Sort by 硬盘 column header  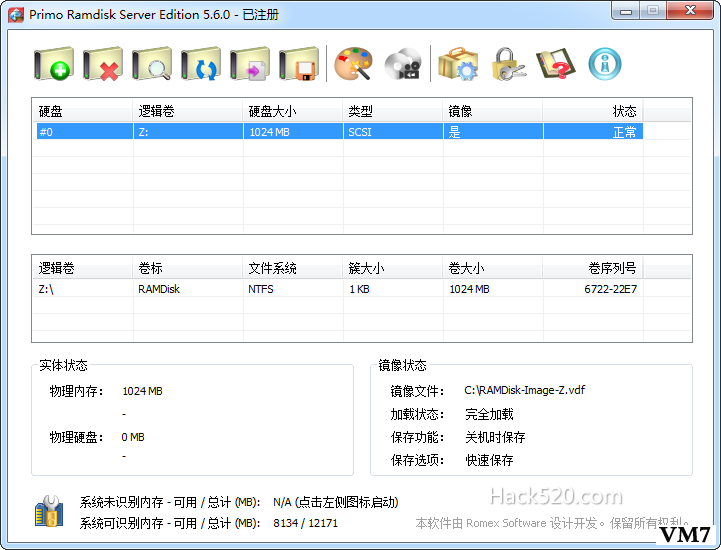pos(83,111)
